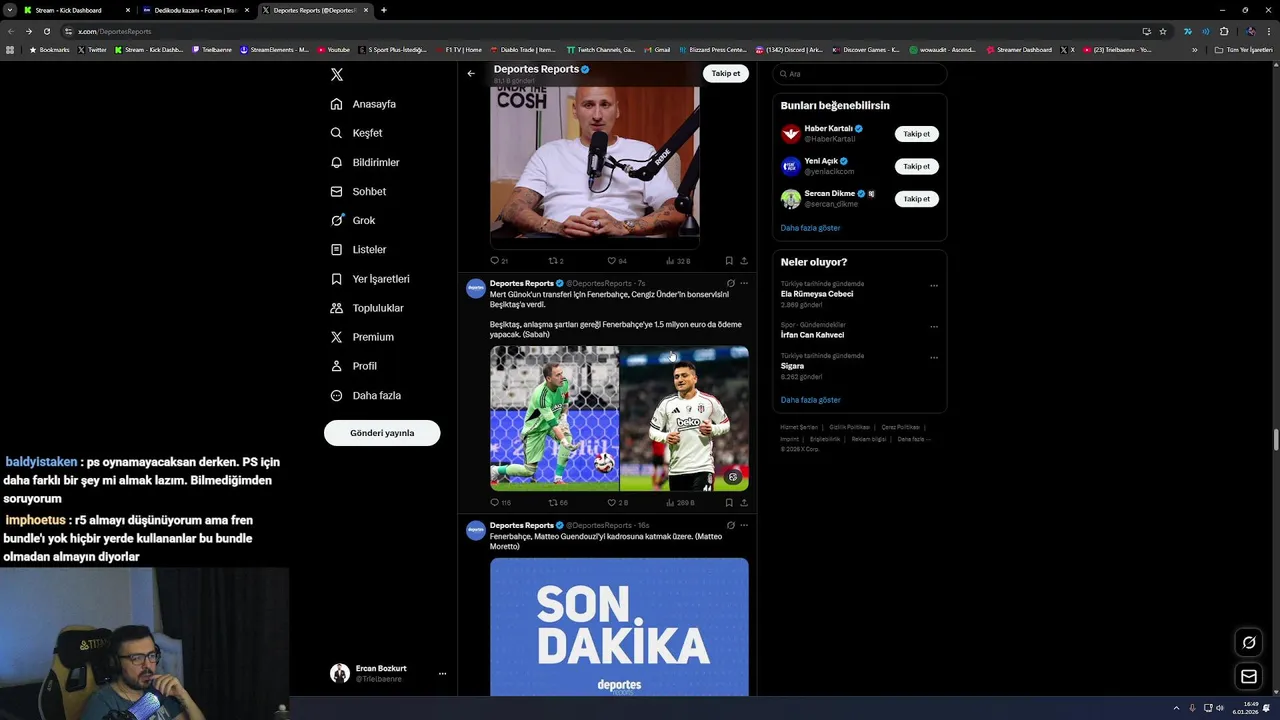Viewport: 1280px width, 720px height.
Task: Follow Deportes Reports with the header Takip et button
Action: (726, 73)
